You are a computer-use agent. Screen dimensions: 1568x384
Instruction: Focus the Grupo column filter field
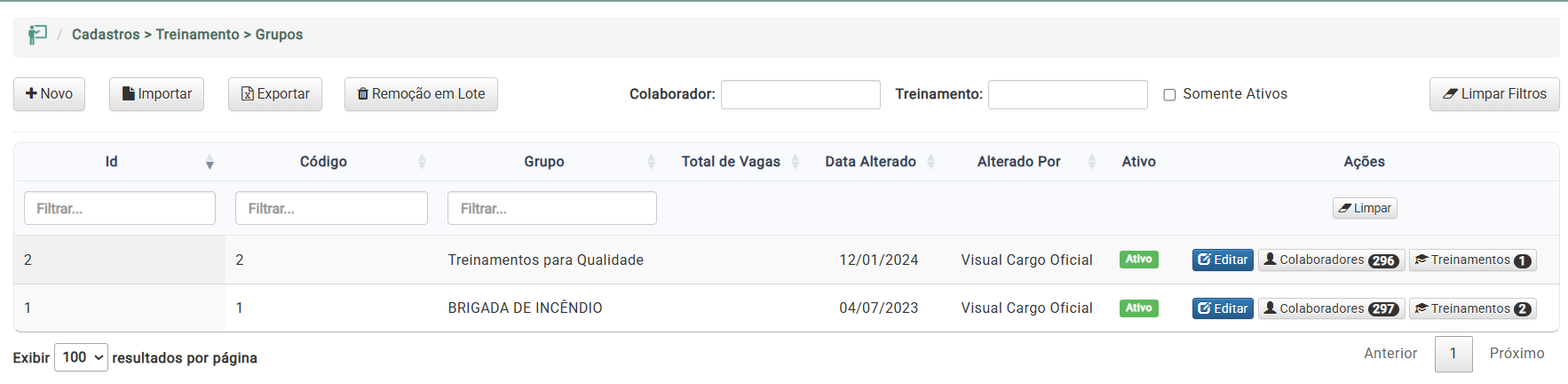pyautogui.click(x=551, y=208)
